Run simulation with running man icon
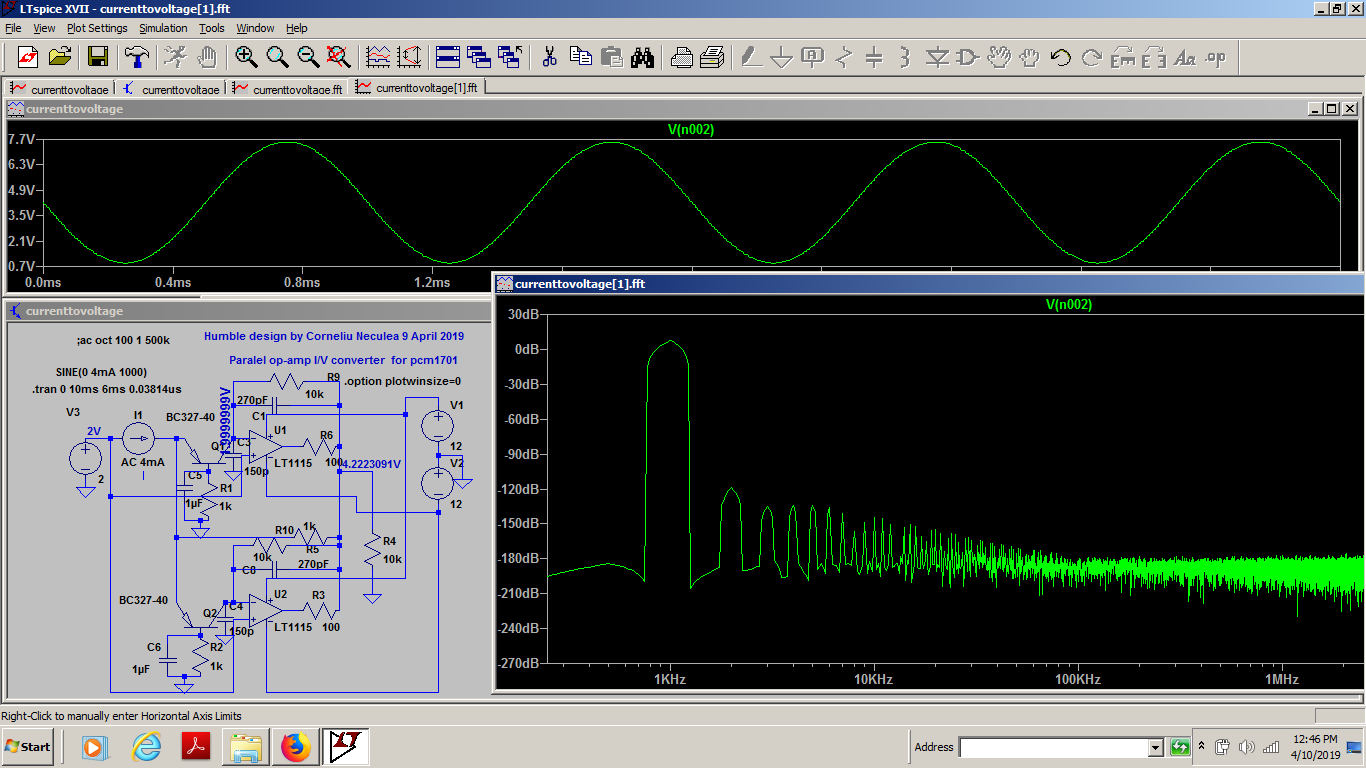The height and width of the screenshot is (768, 1366). (x=175, y=56)
